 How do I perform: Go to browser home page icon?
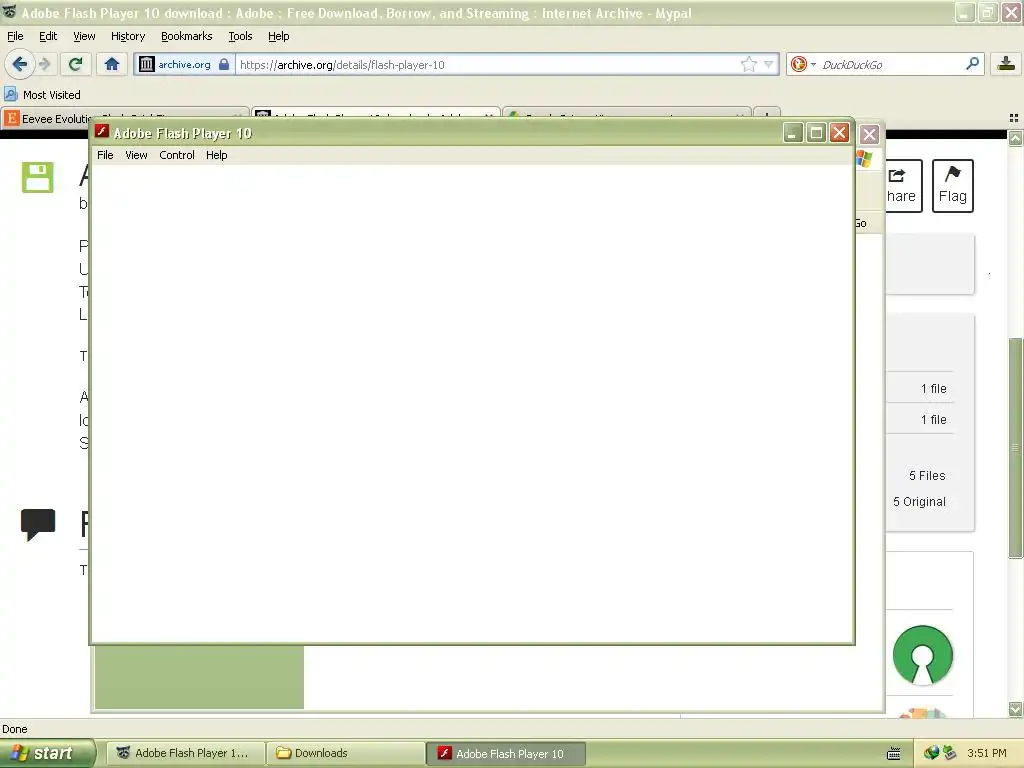112,64
